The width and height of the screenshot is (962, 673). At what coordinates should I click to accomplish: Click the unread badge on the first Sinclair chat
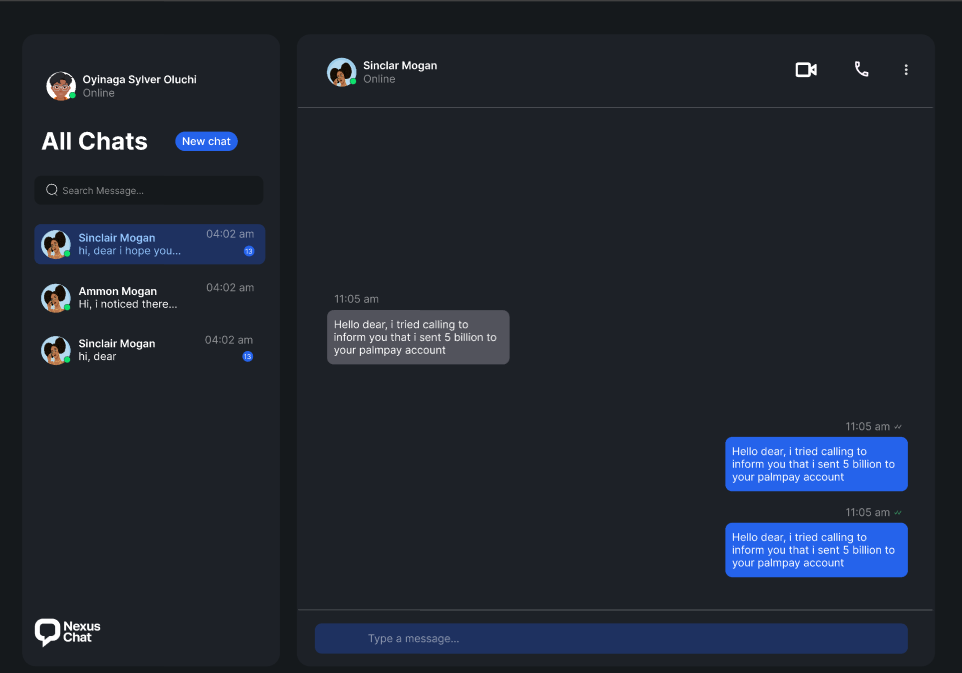click(247, 252)
